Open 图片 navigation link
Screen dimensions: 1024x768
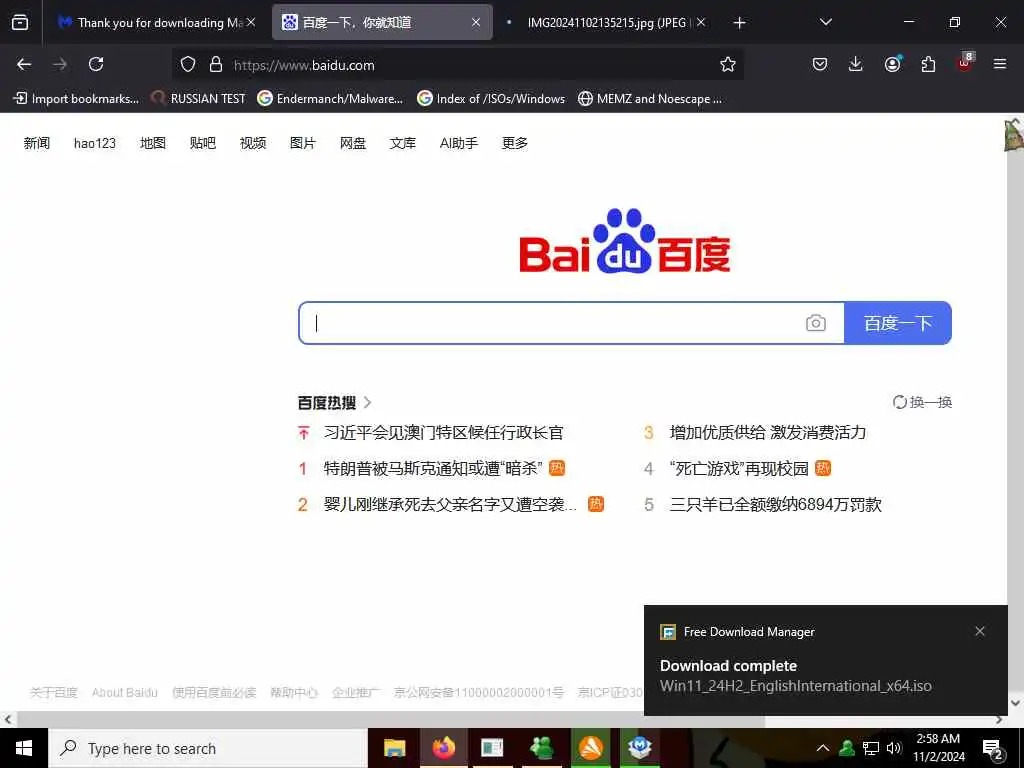coord(302,143)
